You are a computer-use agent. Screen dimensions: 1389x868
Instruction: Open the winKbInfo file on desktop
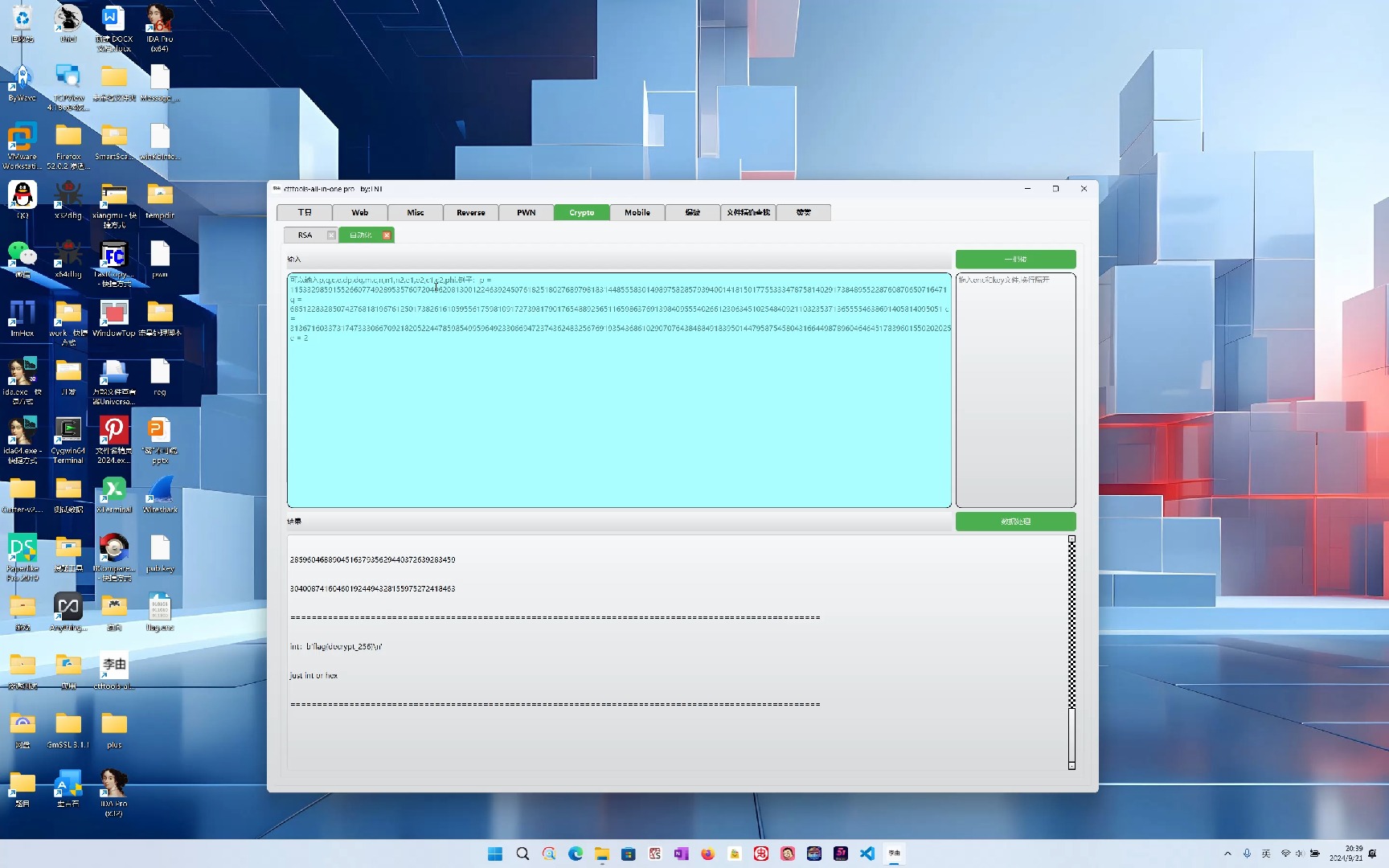(x=160, y=141)
